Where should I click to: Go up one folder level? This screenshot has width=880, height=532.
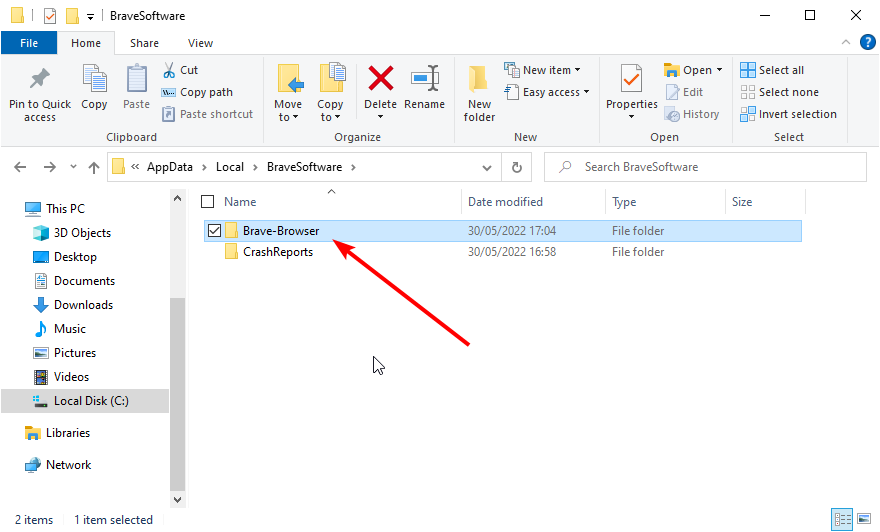point(94,167)
